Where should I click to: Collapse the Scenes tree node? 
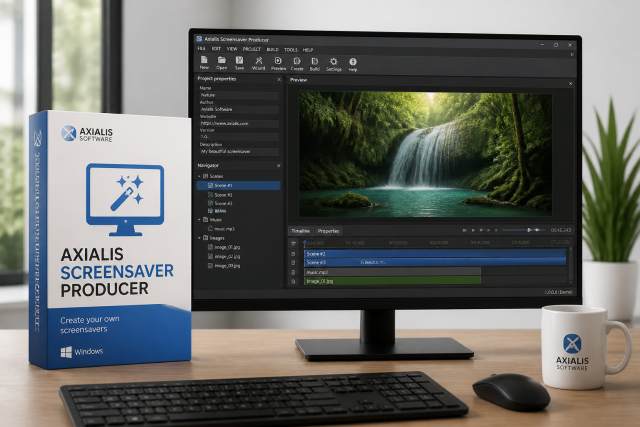[200, 176]
